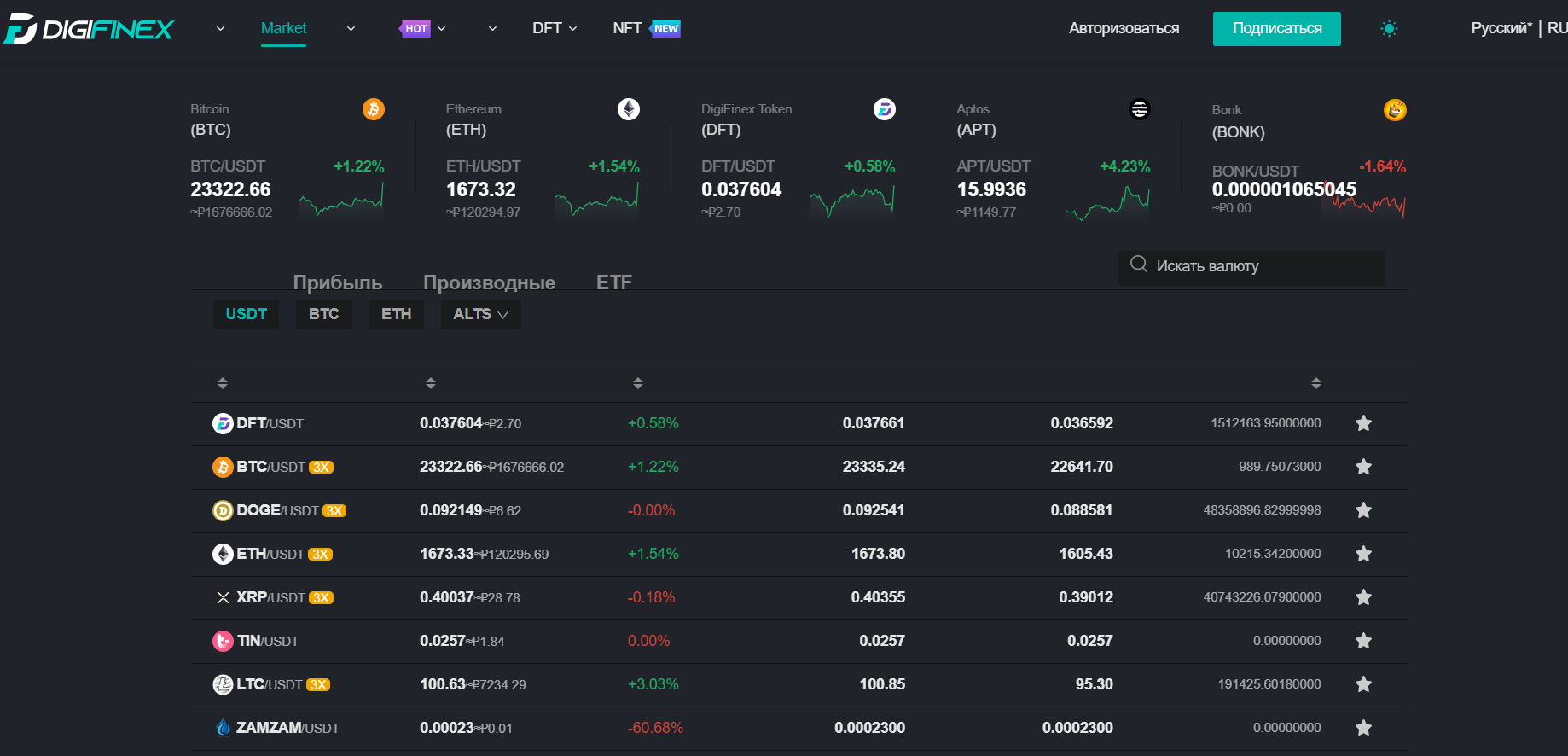Open the BONK/USDT sparkline chart card
This screenshot has width=1568, height=756.
(x=1363, y=203)
